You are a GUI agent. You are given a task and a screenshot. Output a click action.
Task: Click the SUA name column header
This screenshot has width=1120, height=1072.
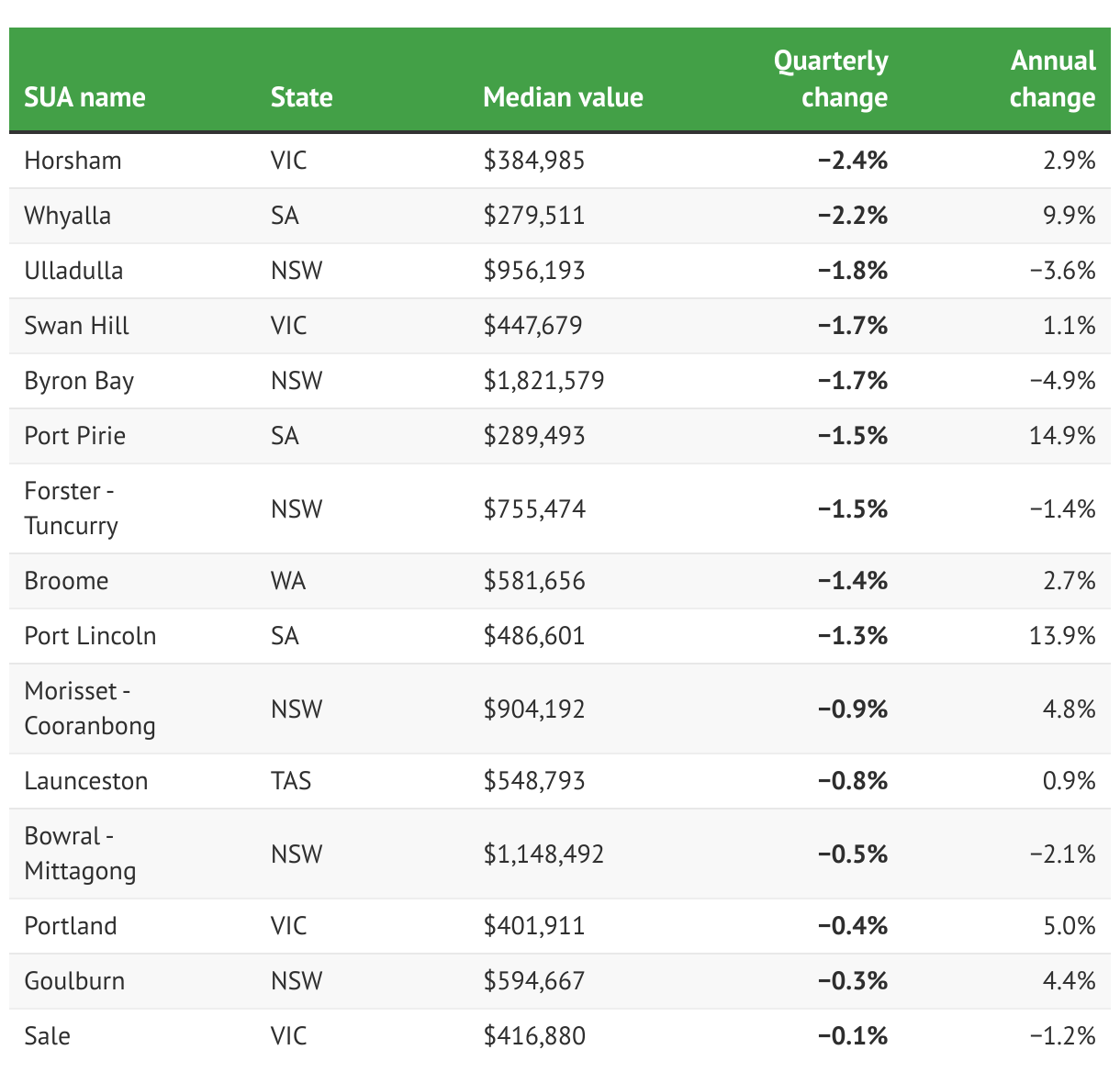click(84, 97)
